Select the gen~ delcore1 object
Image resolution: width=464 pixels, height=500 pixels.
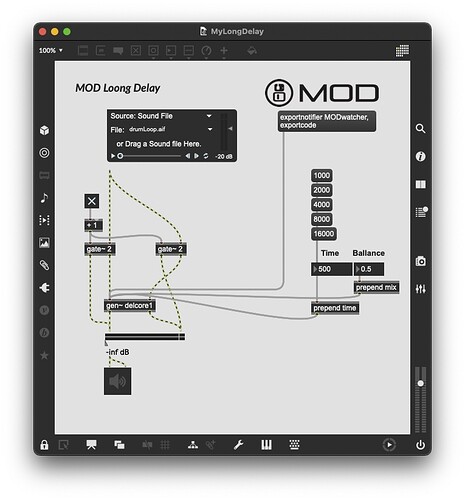pyautogui.click(x=129, y=306)
